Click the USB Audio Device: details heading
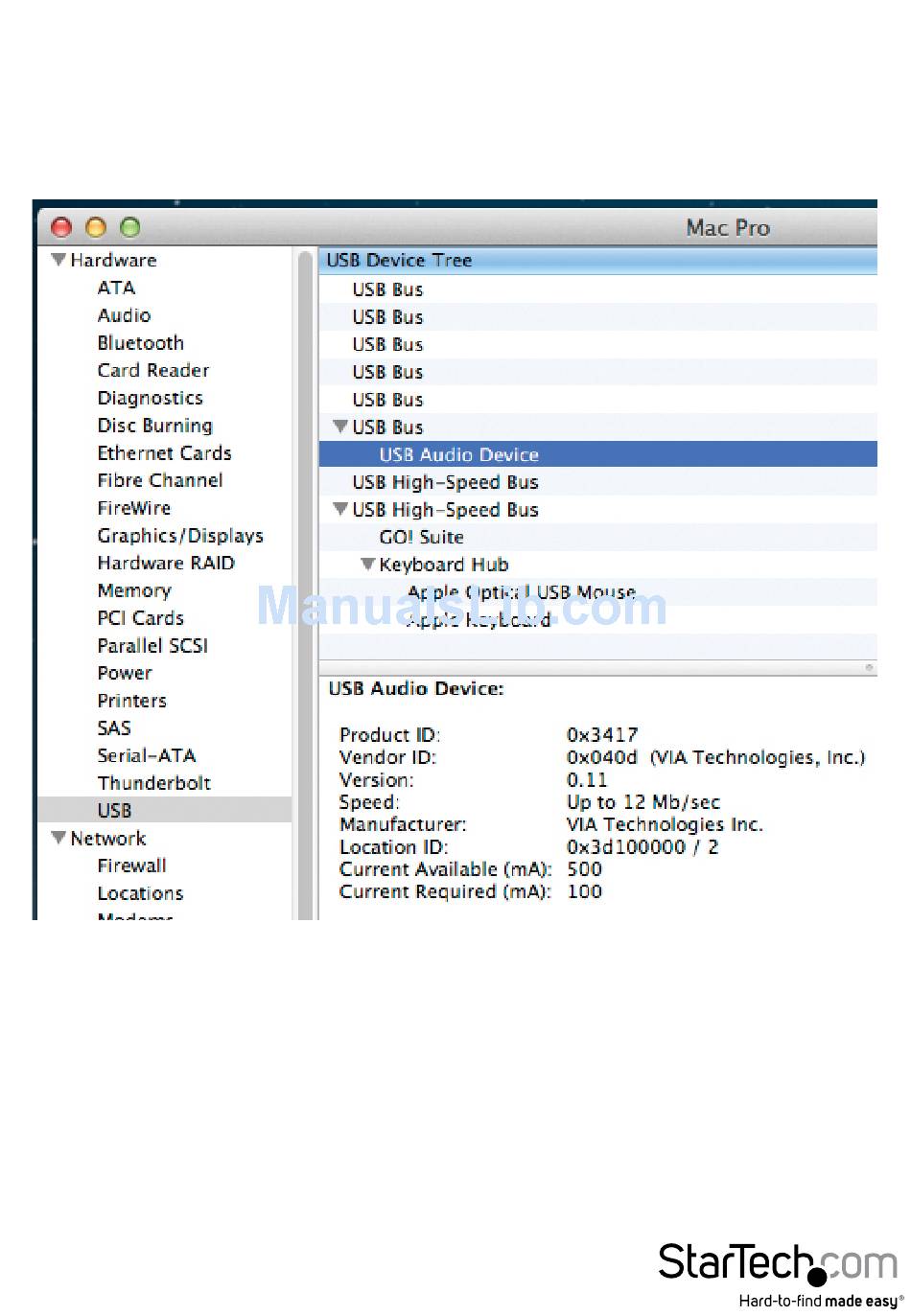Image resolution: width=911 pixels, height=1316 pixels. click(415, 688)
